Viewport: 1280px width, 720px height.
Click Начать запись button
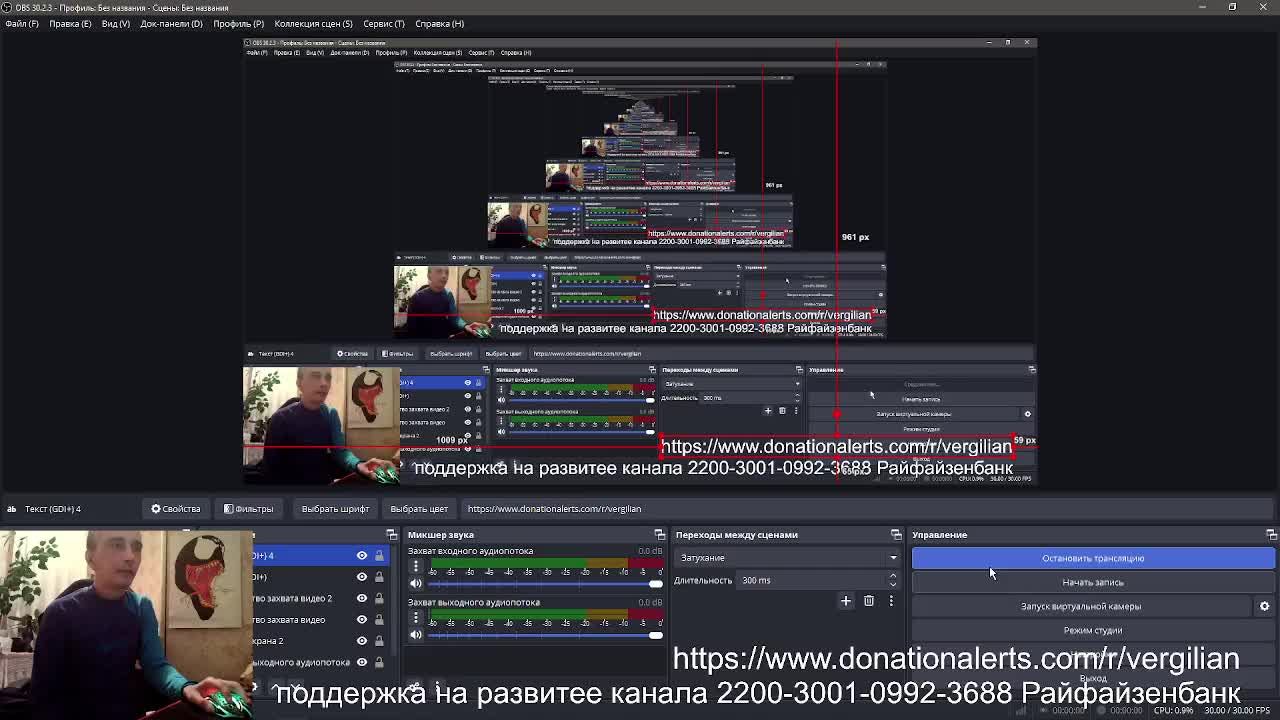coord(1093,582)
